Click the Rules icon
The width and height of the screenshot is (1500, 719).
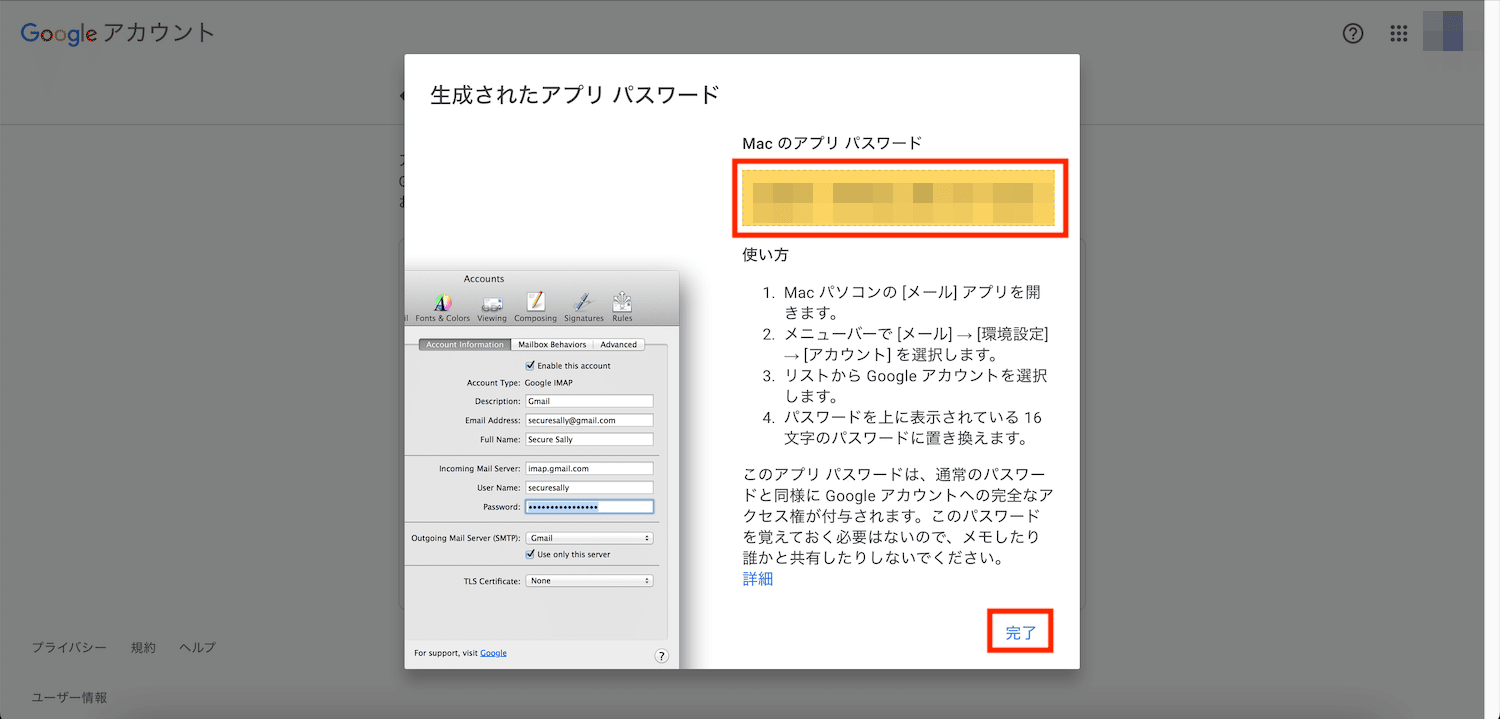coord(622,302)
